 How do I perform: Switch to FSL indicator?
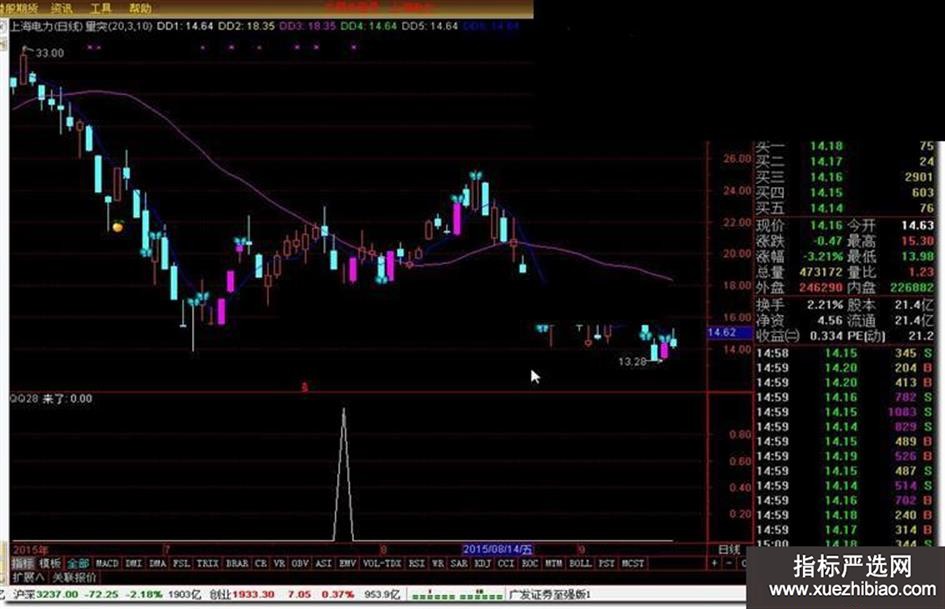pyautogui.click(x=181, y=563)
